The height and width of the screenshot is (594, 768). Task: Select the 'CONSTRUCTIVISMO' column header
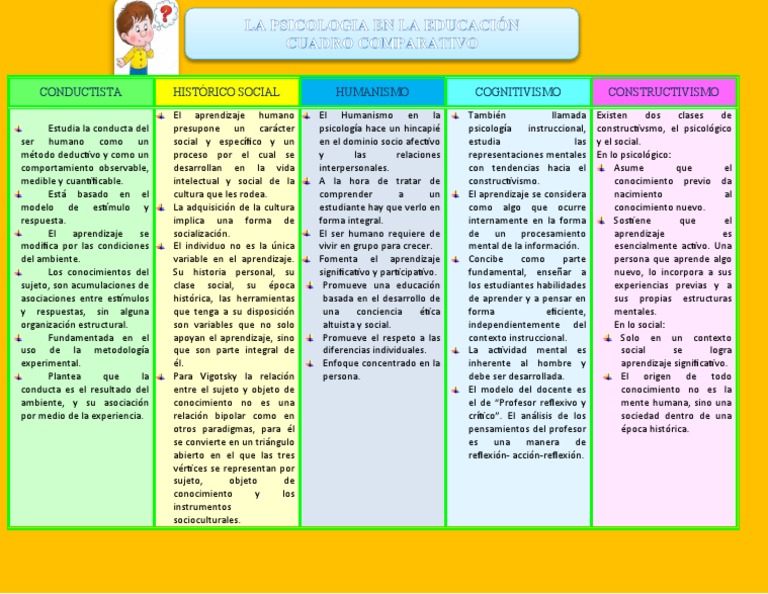(664, 92)
